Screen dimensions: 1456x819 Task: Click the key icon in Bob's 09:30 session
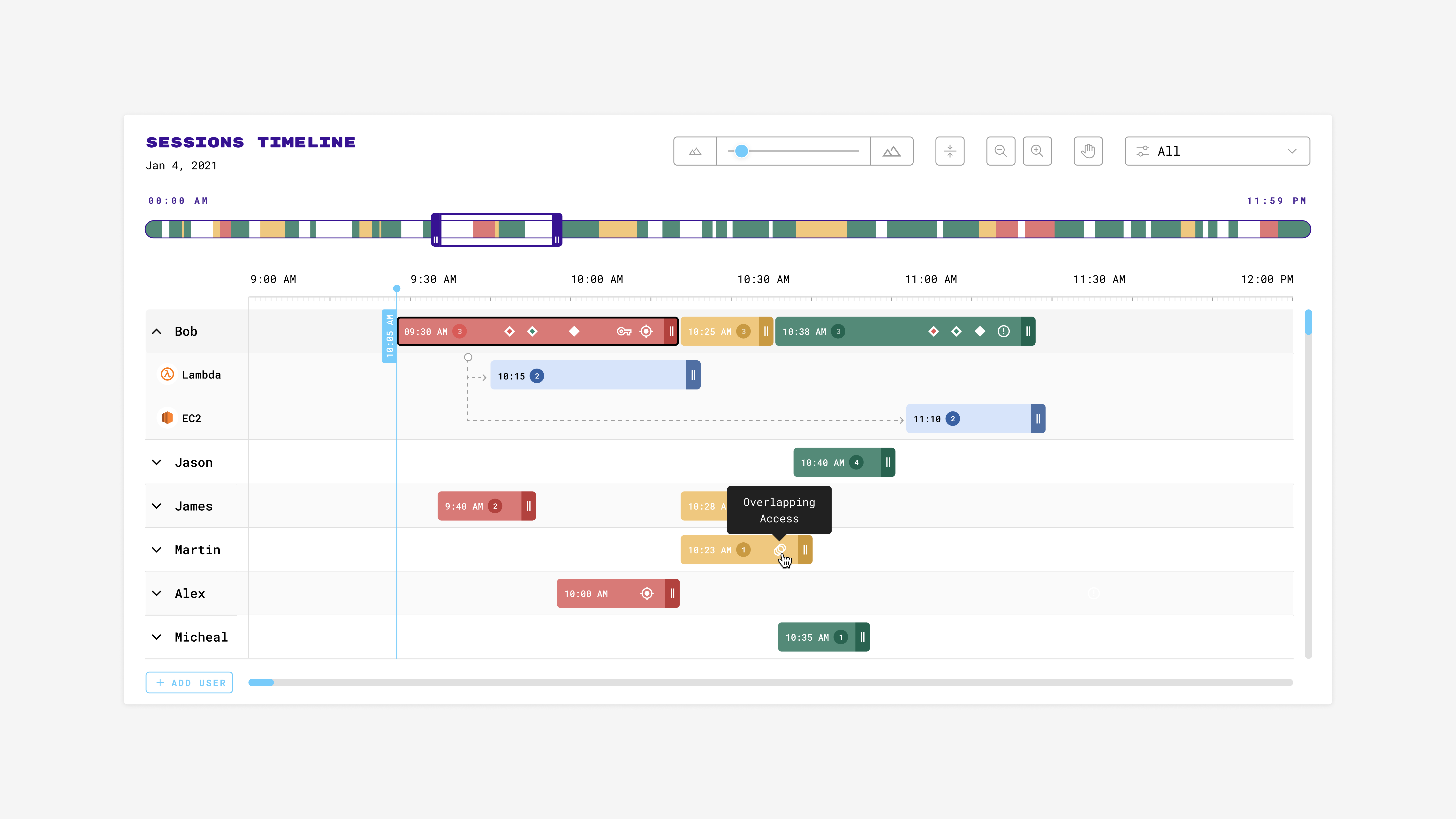point(624,332)
